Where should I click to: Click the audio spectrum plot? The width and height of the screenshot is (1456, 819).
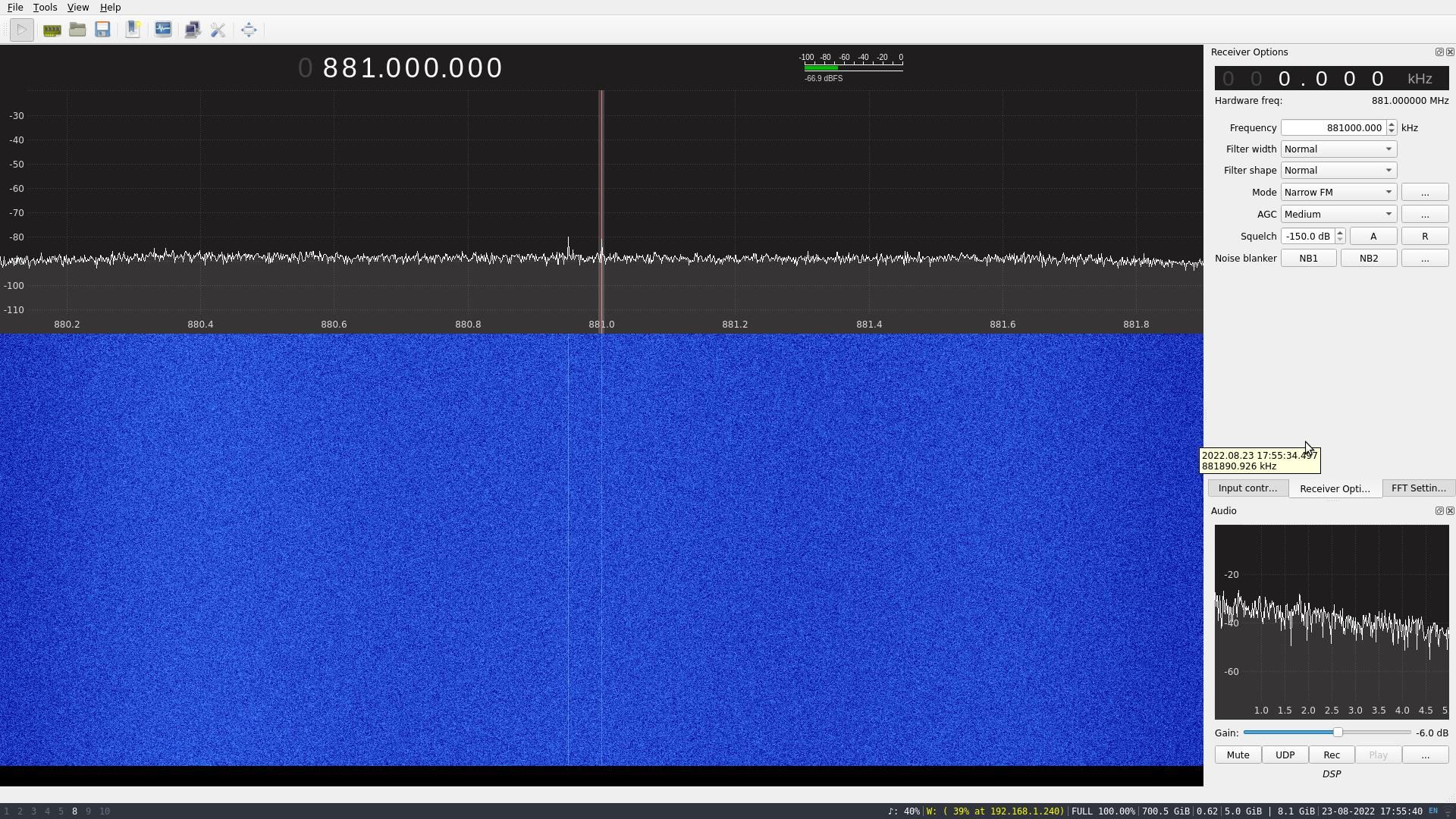point(1332,622)
